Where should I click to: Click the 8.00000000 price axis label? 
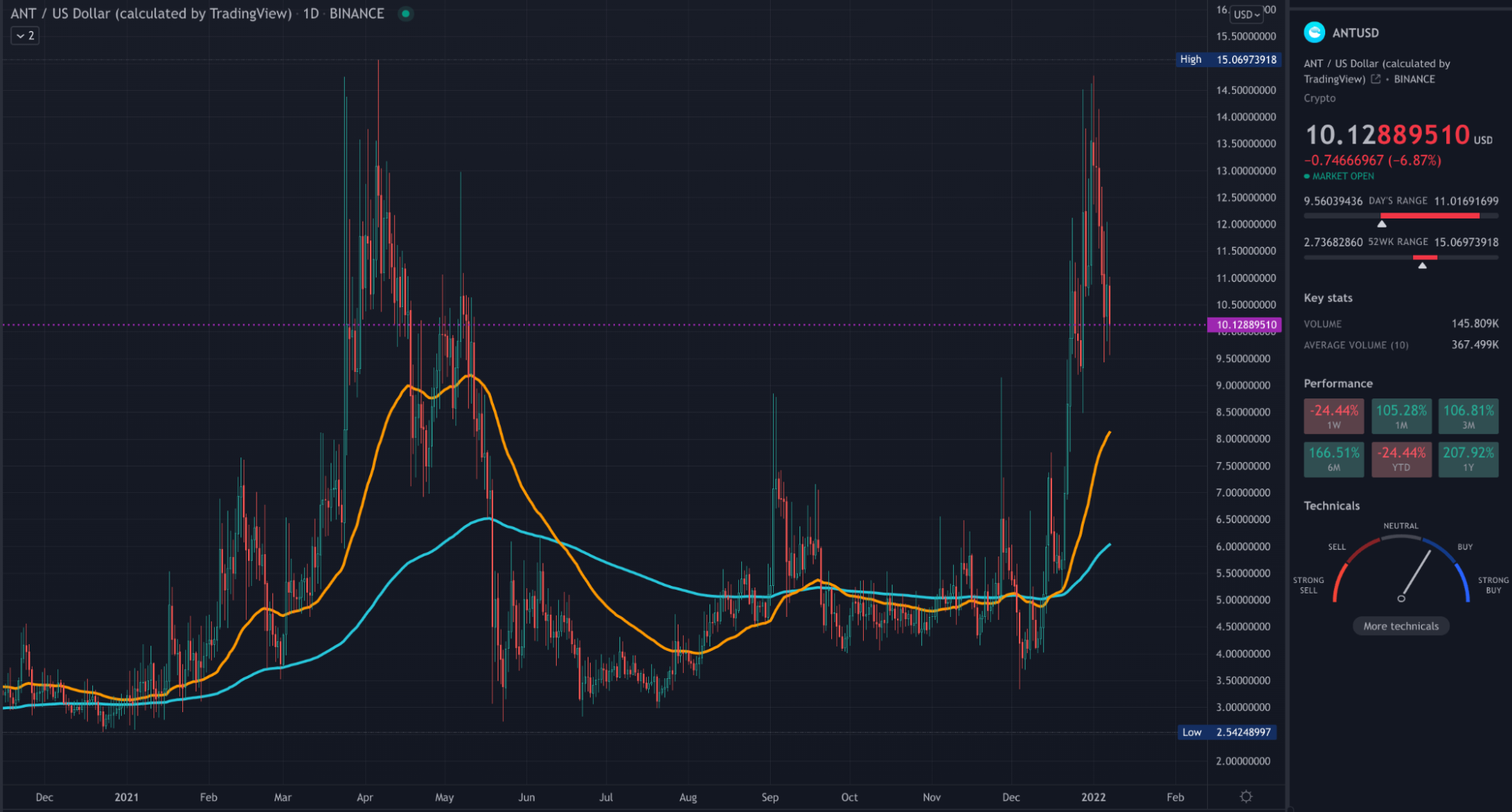tap(1243, 439)
